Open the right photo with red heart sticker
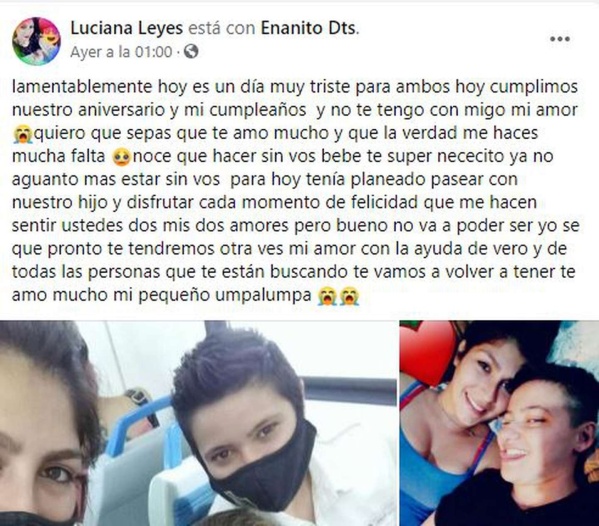 499,423
